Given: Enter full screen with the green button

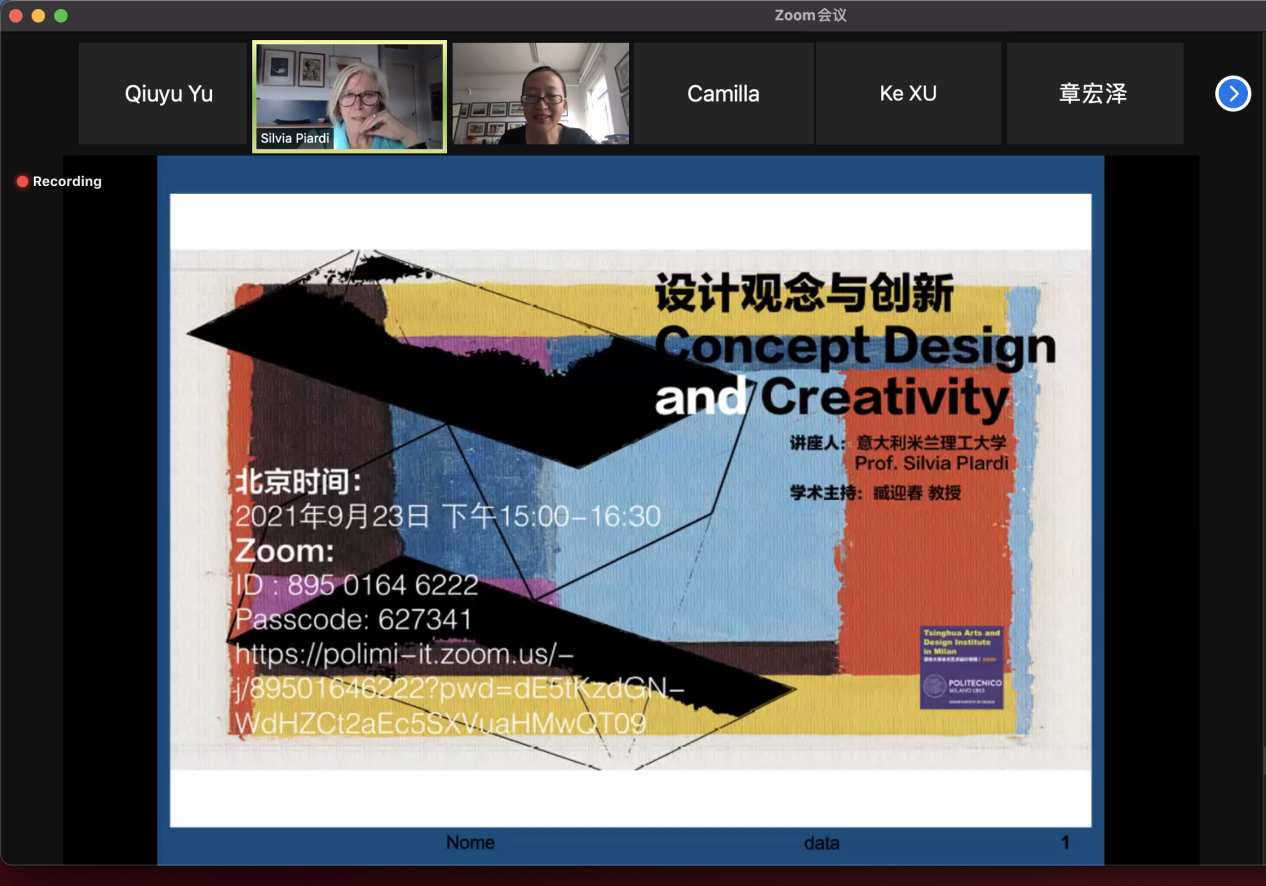Looking at the screenshot, I should click(61, 16).
